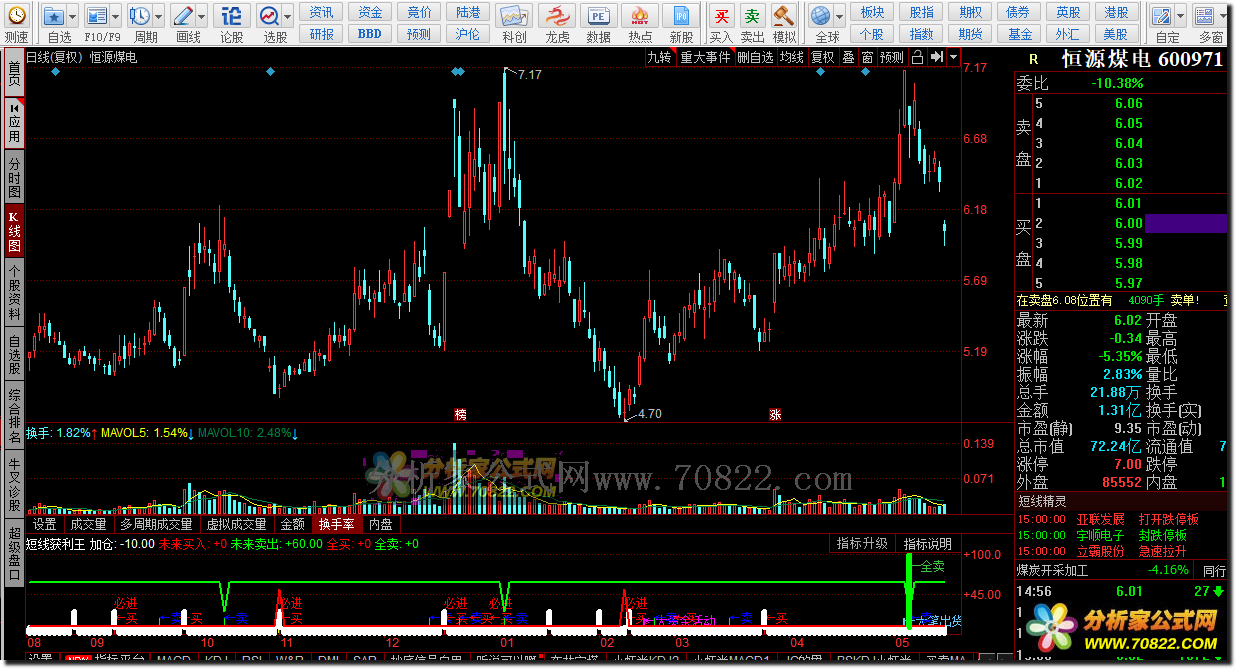Open the 多窗 multi-window icon
The image size is (1237, 669).
click(1204, 16)
